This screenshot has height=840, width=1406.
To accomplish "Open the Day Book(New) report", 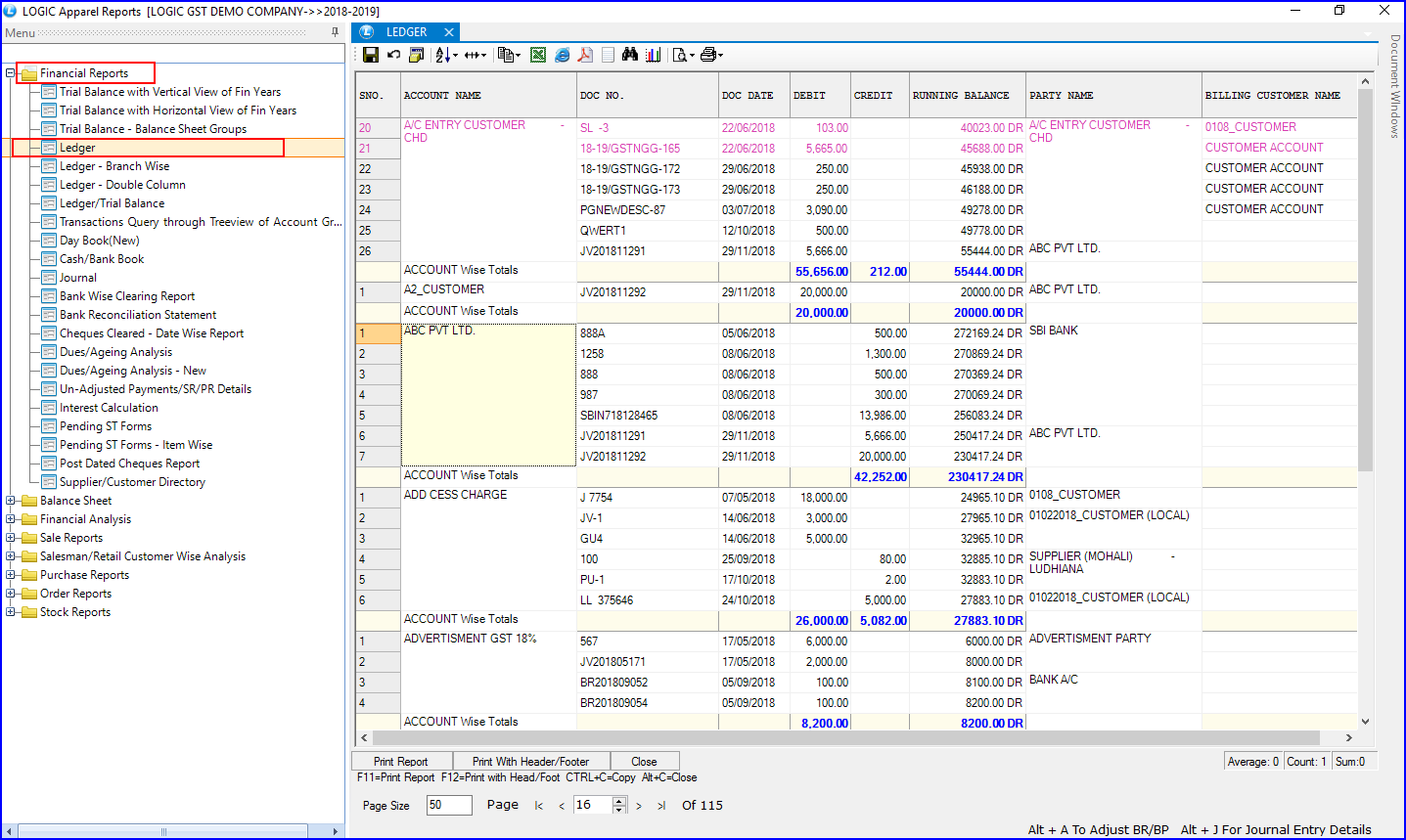I will [100, 241].
